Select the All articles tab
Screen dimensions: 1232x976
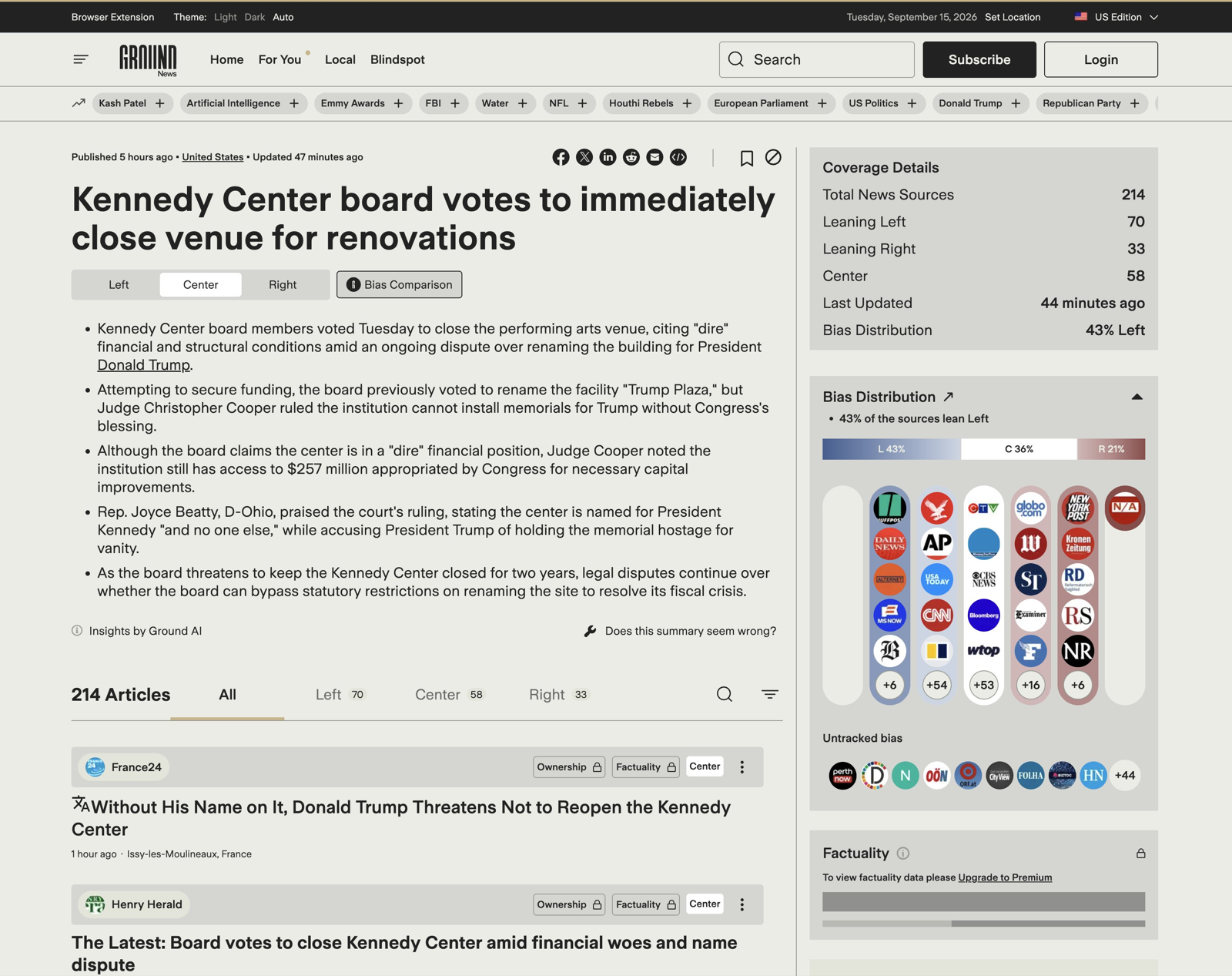pos(227,695)
